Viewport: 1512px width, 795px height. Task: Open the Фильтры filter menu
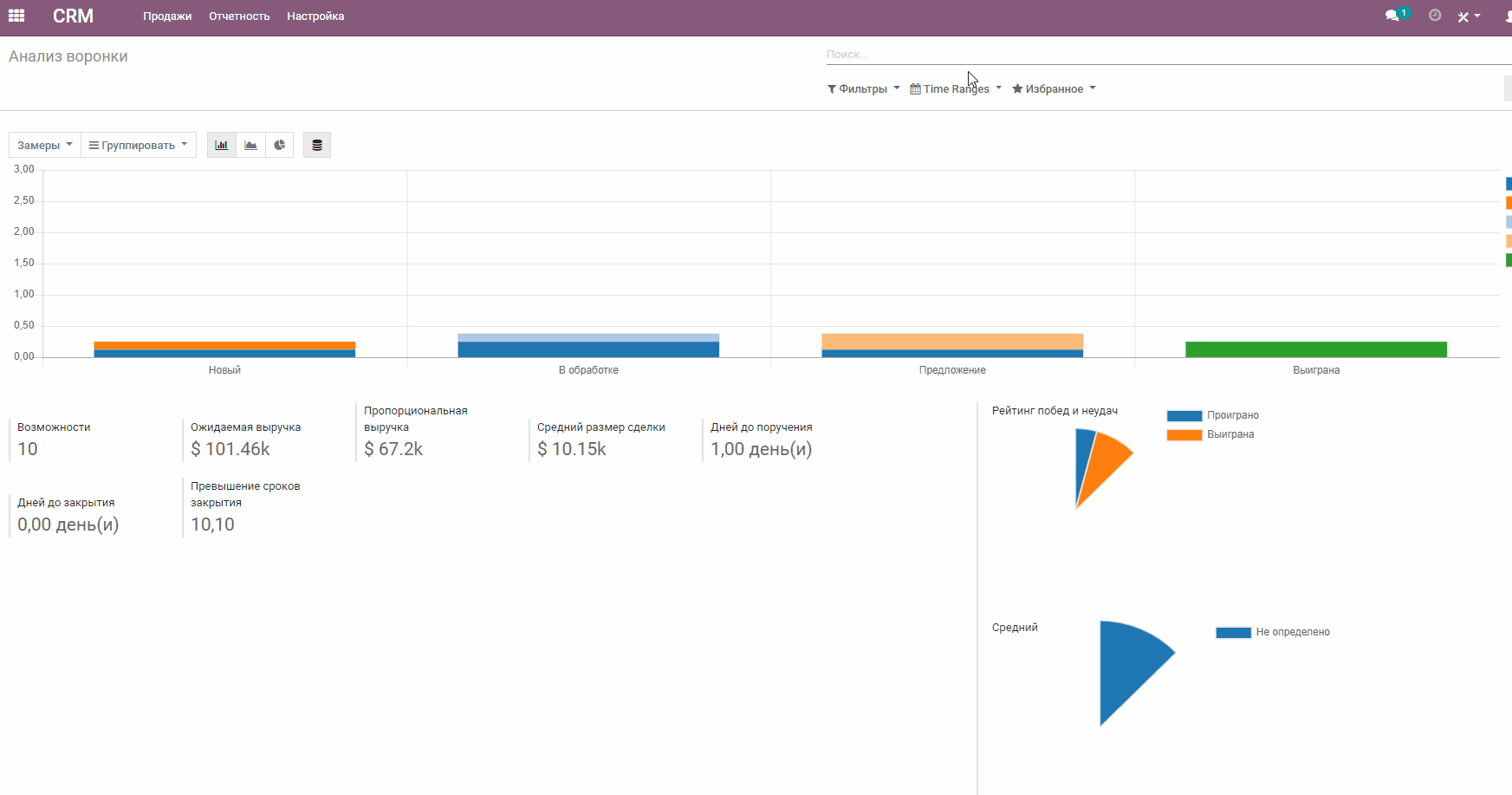coord(862,88)
